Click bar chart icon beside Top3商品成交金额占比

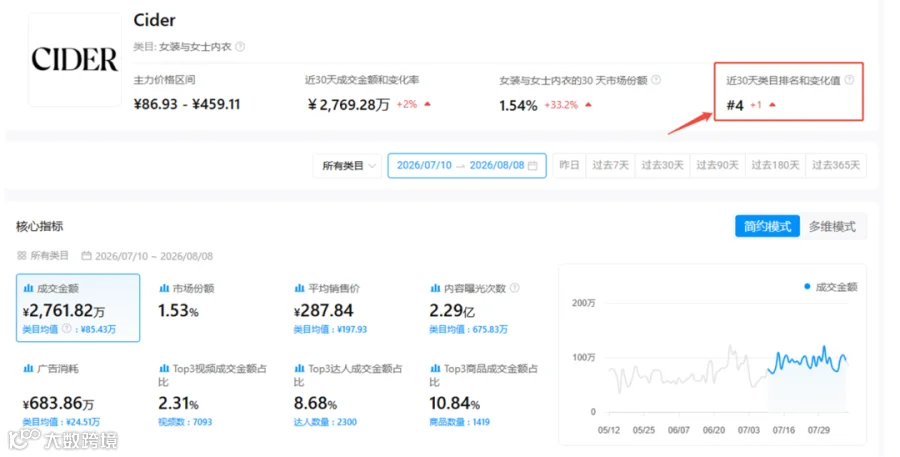click(435, 369)
